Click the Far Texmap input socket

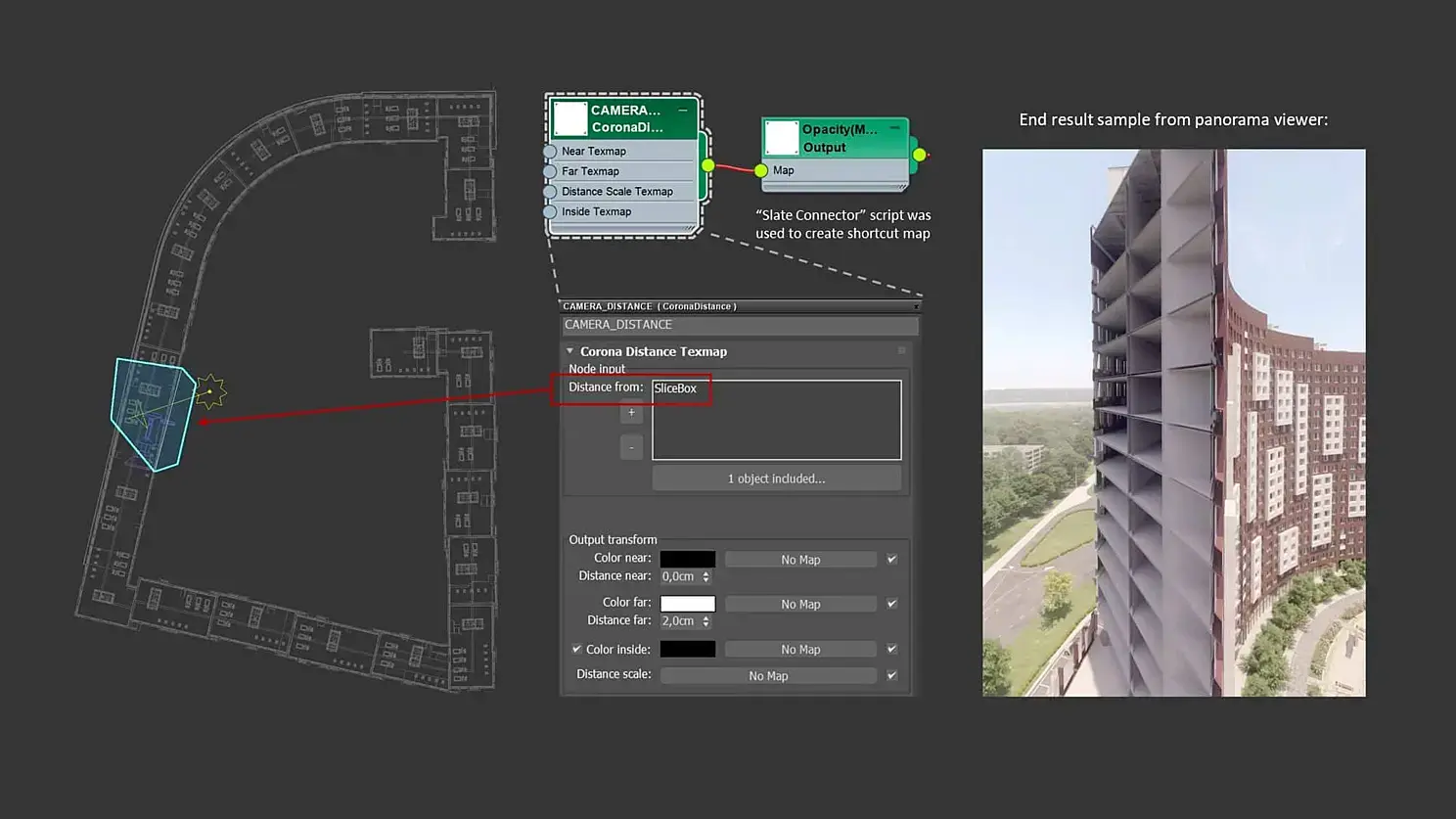pos(550,171)
